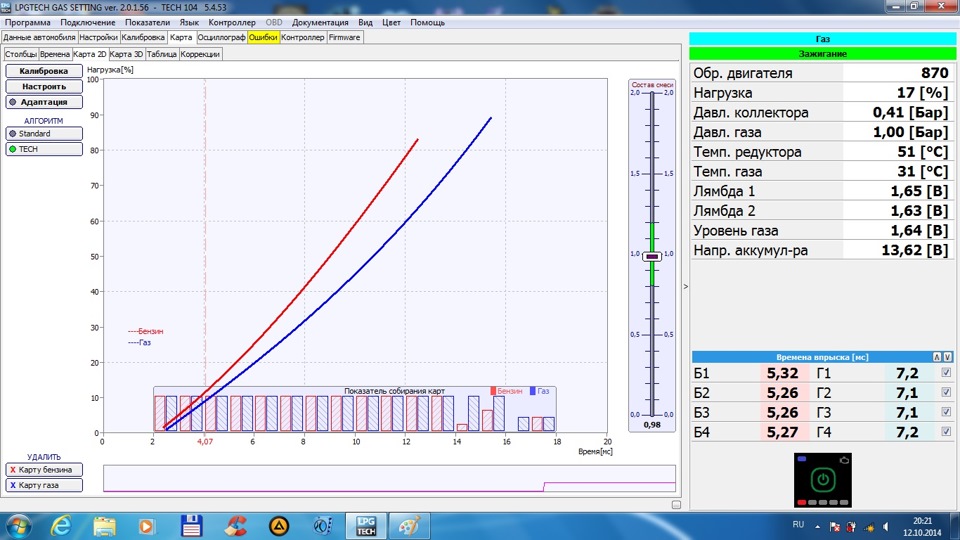
Task: Click the Б1 petrol injection time 5,32
Action: [x=782, y=373]
